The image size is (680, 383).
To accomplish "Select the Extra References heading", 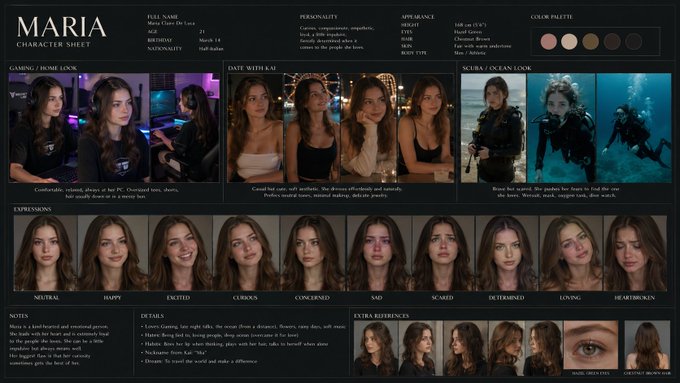I will (x=381, y=316).
